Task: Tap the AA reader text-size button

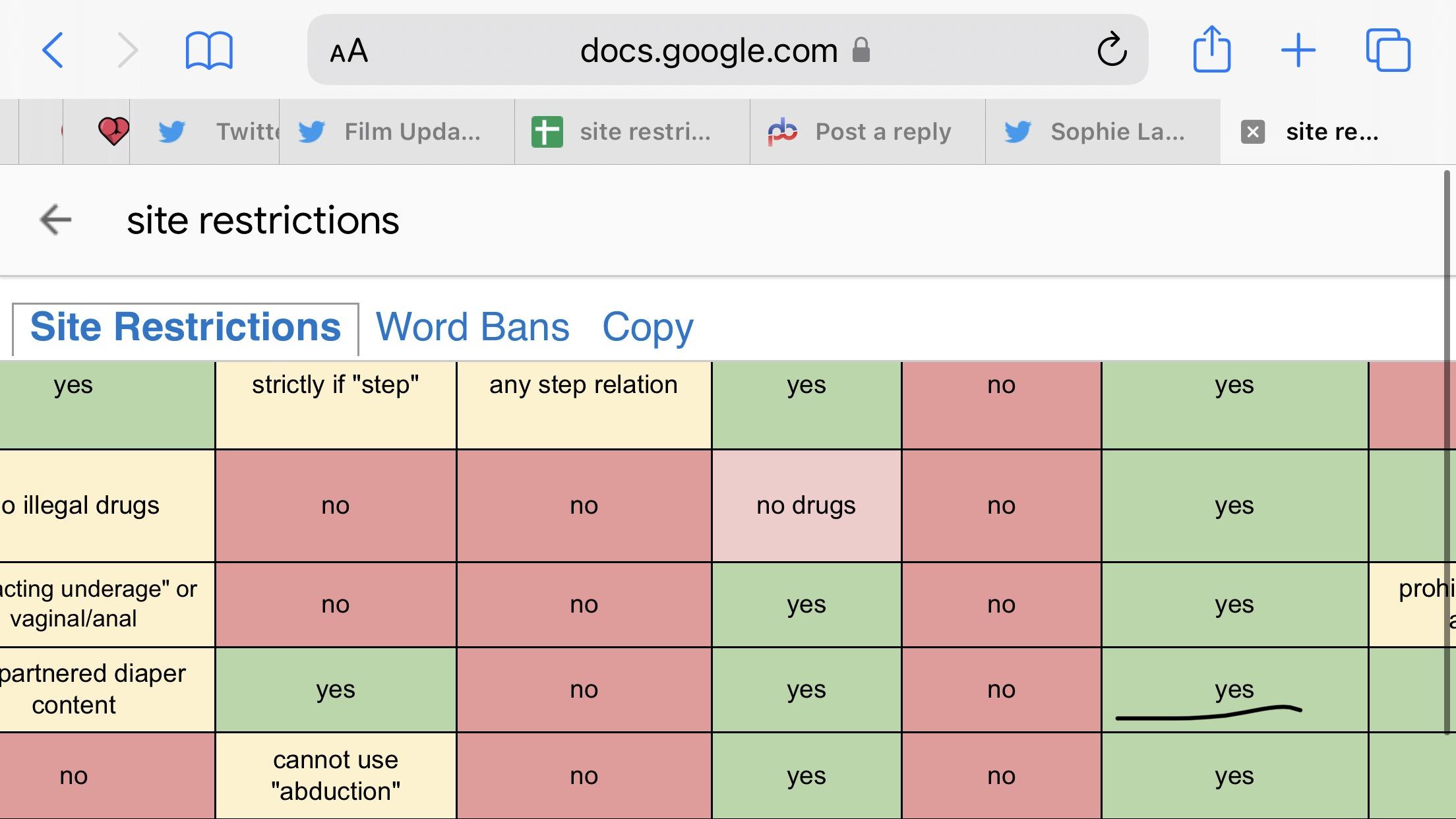Action: [x=349, y=51]
